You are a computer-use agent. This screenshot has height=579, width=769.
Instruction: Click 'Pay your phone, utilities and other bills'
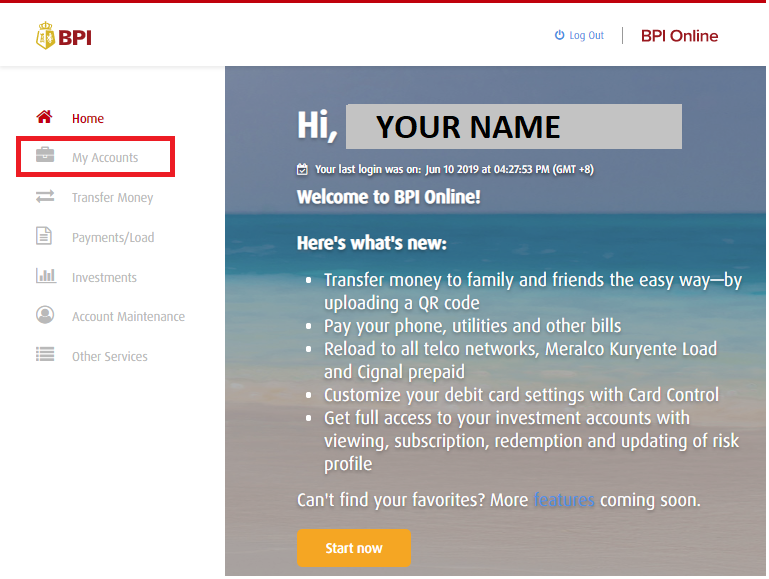click(x=472, y=326)
